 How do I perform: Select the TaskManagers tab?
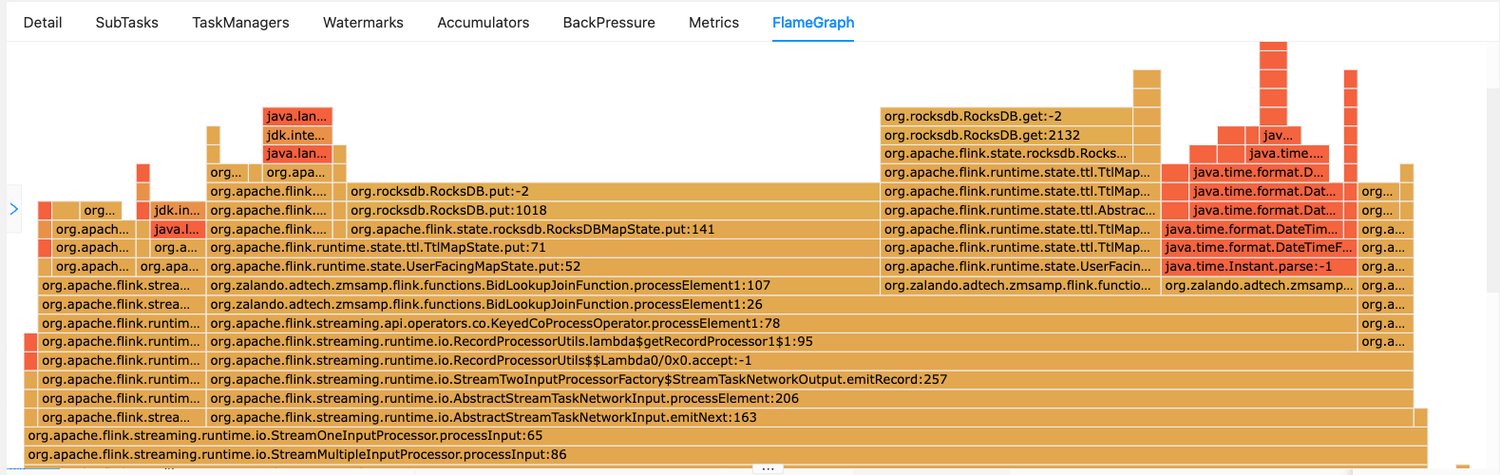click(x=241, y=22)
